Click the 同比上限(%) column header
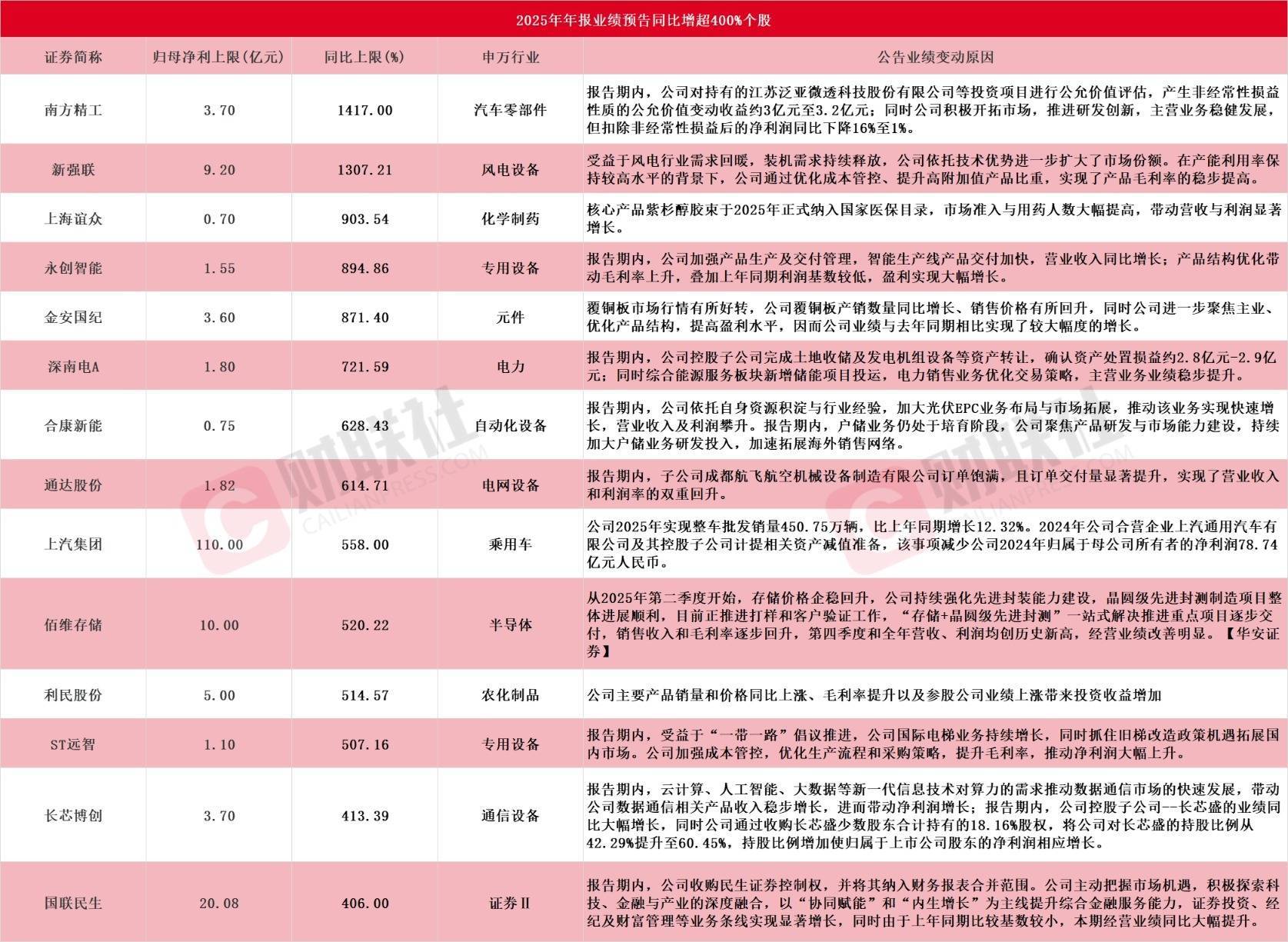The image size is (1288, 942). (x=364, y=58)
